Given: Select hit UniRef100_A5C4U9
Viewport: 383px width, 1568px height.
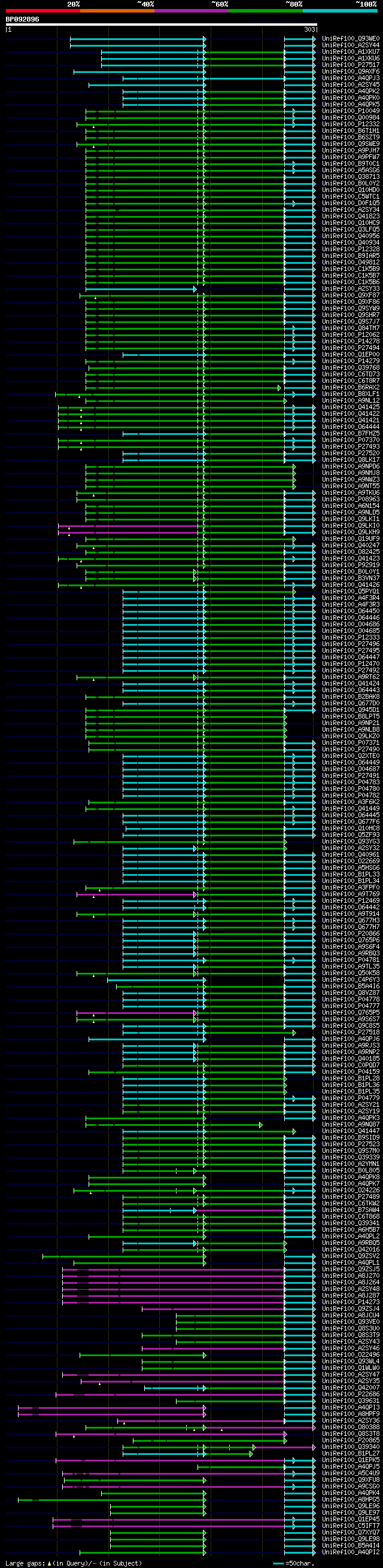Looking at the screenshot, I should click(x=351, y=1473).
